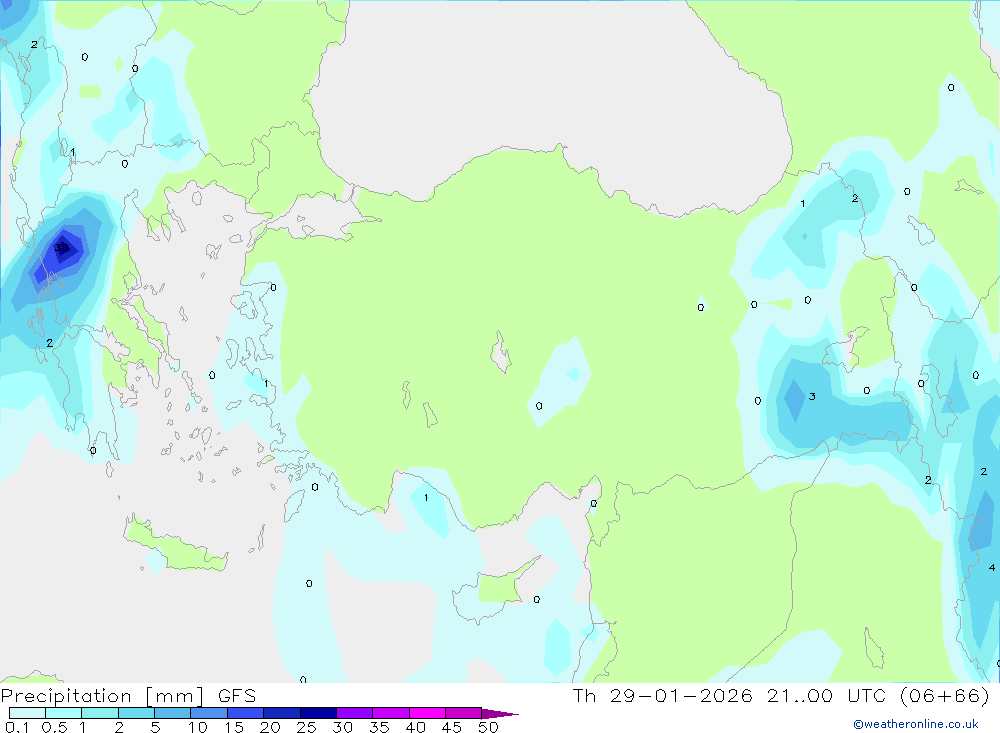The image size is (1000, 733).
Task: Click the '30' precipitation peak value
Action: (61, 248)
